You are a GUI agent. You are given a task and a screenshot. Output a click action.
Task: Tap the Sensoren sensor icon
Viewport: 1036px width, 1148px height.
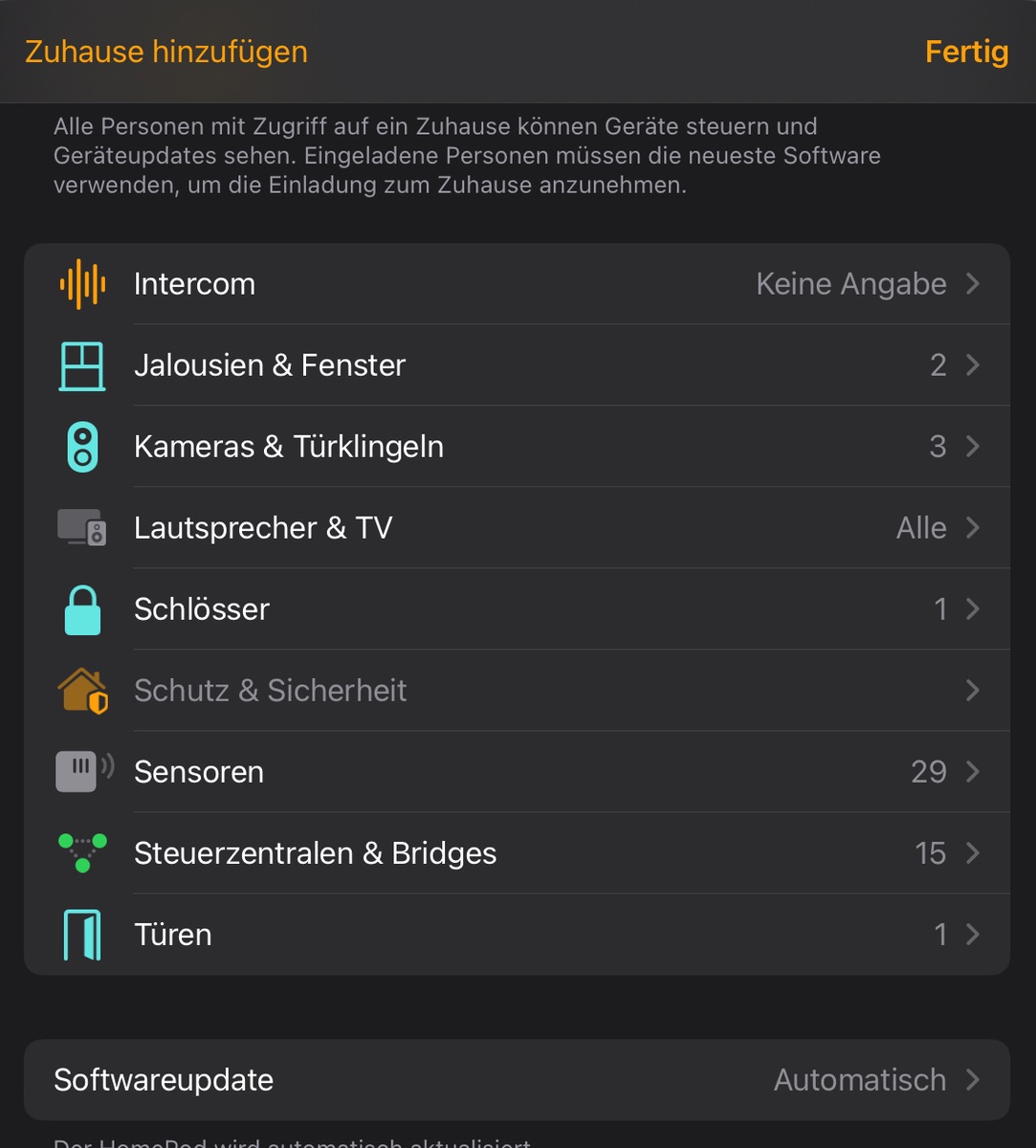[x=82, y=772]
